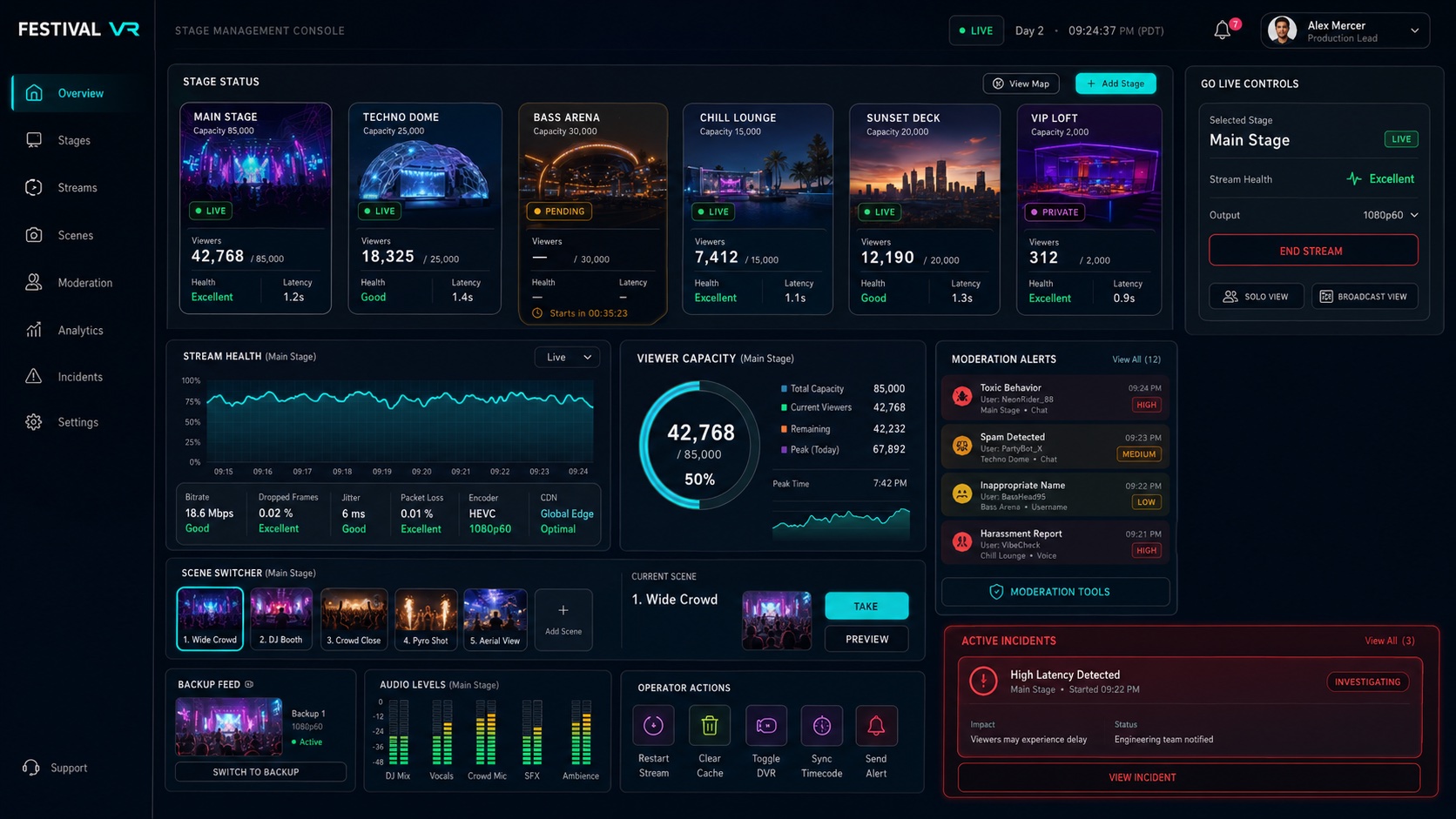Click the Restart Stream icon
Screen dimensions: 1456x819
pos(653,725)
